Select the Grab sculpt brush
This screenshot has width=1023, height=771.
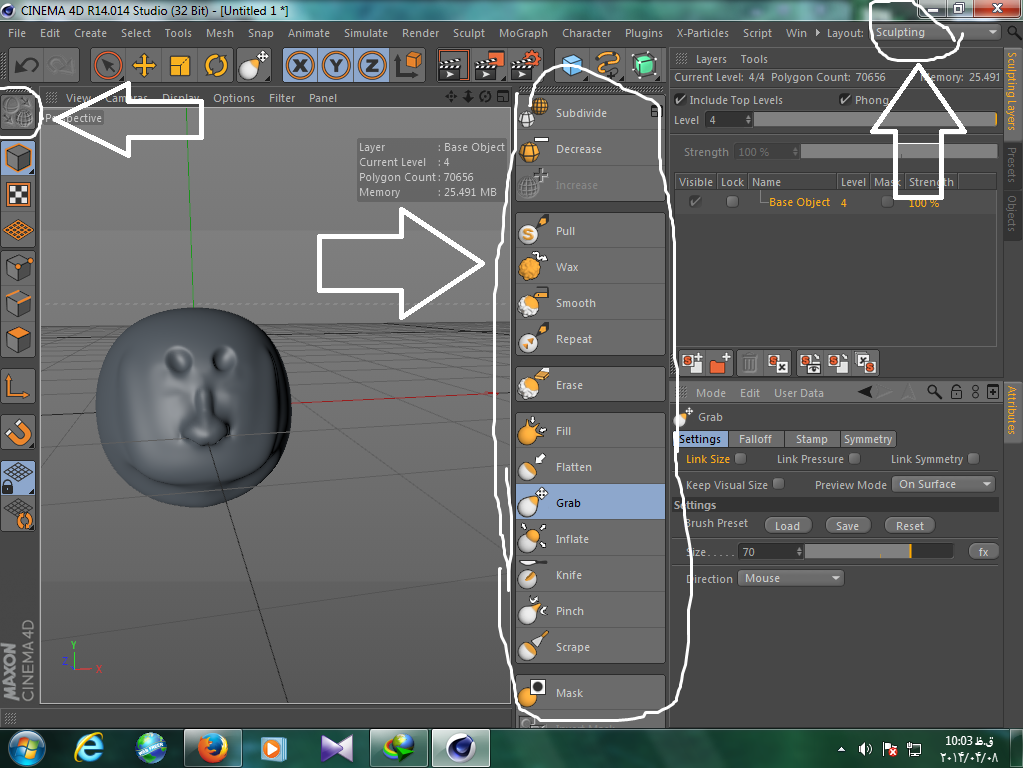click(590, 502)
